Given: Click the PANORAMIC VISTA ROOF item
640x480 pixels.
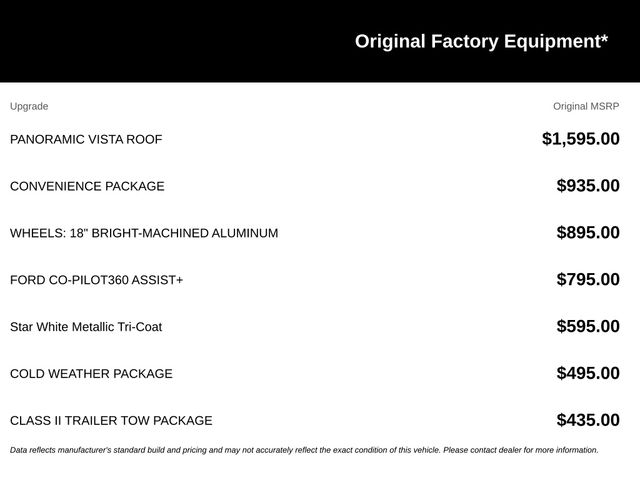Looking at the screenshot, I should 86,139.
